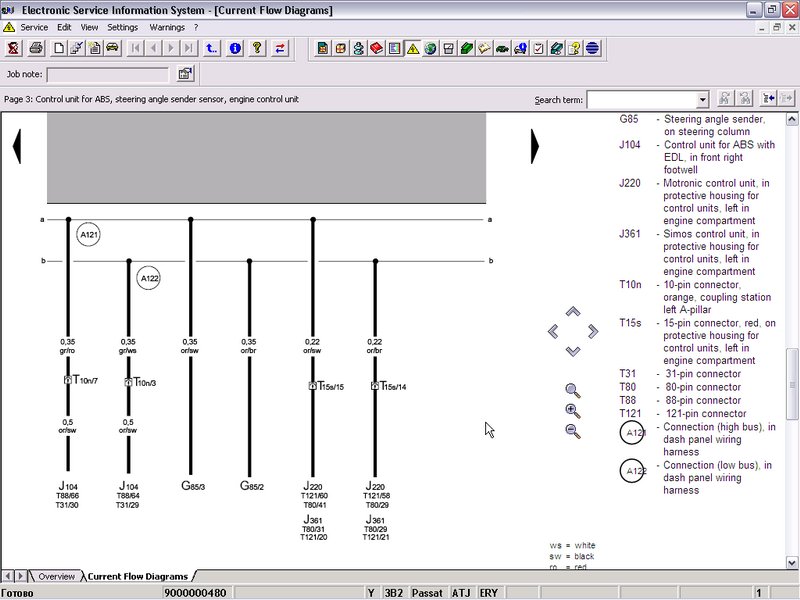Click the A122 connection circle in diagram
The image size is (800, 600).
149,278
